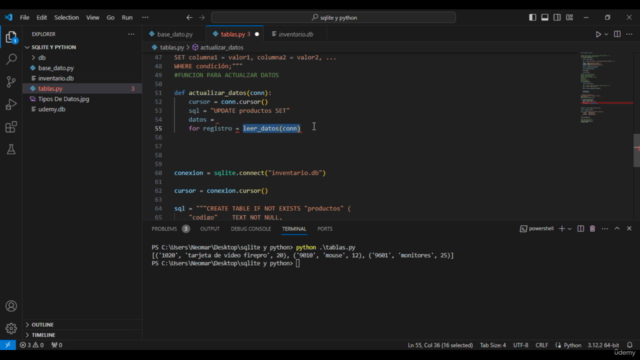Open the Run menu

pyautogui.click(x=127, y=18)
